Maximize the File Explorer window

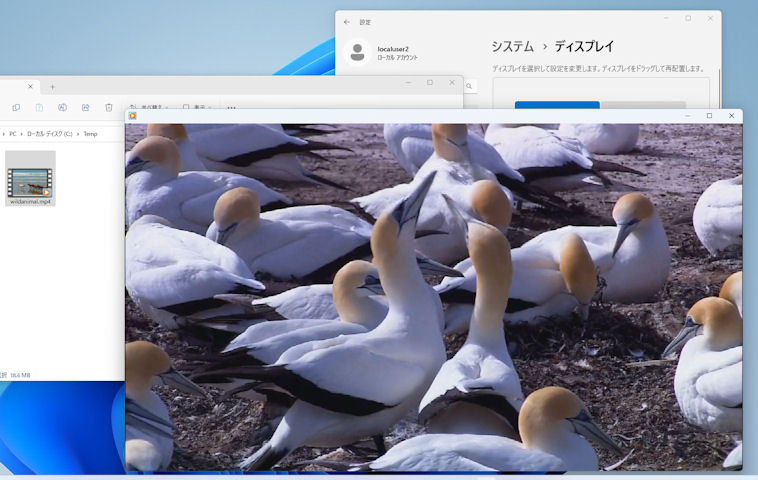pyautogui.click(x=430, y=83)
